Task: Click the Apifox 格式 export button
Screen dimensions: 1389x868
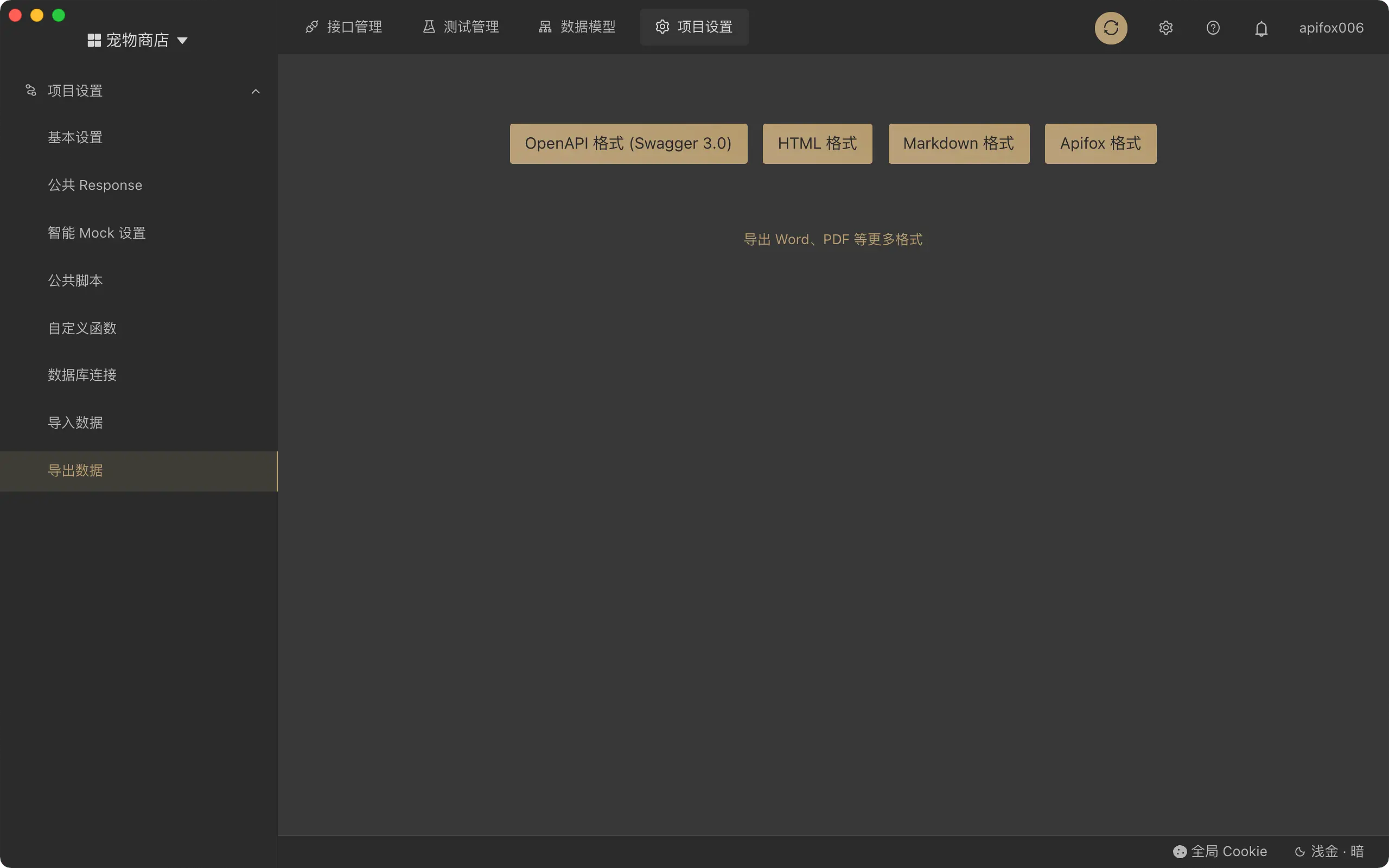Action: (1100, 144)
